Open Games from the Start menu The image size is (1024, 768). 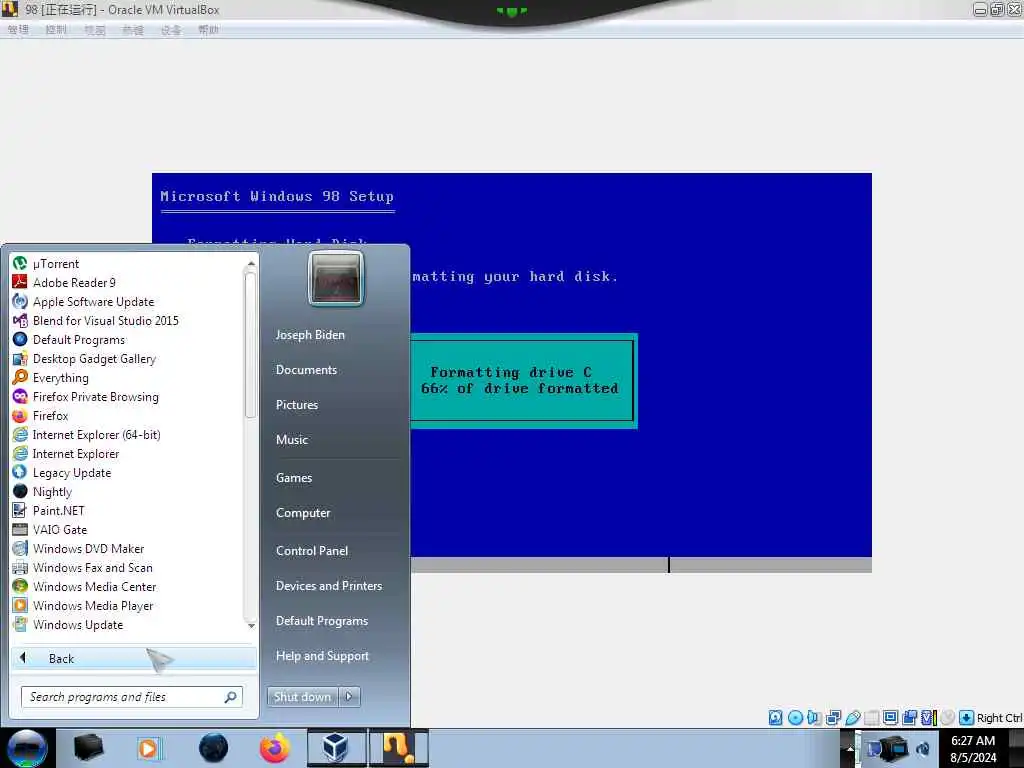click(x=294, y=478)
